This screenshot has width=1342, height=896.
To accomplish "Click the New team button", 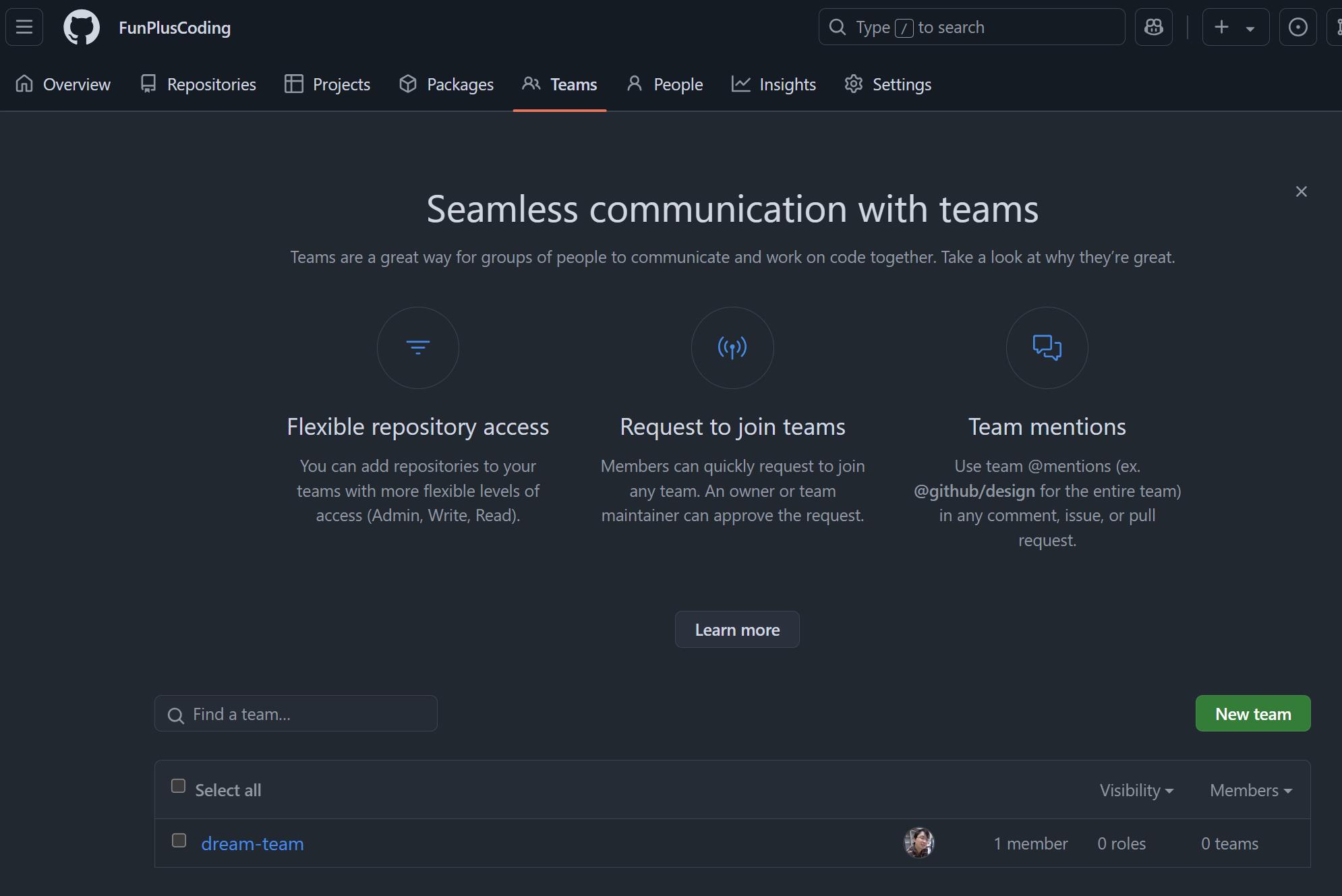I will coord(1253,713).
